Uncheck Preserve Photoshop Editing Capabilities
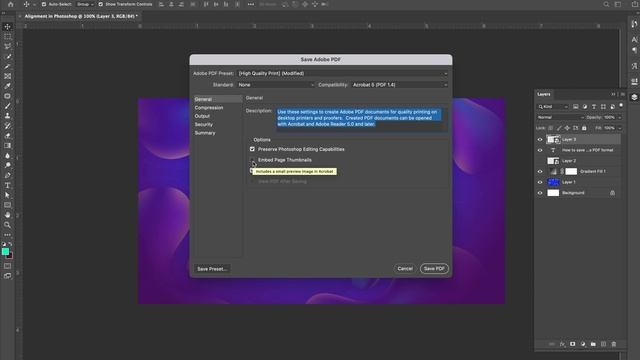This screenshot has width=640, height=360. point(252,149)
